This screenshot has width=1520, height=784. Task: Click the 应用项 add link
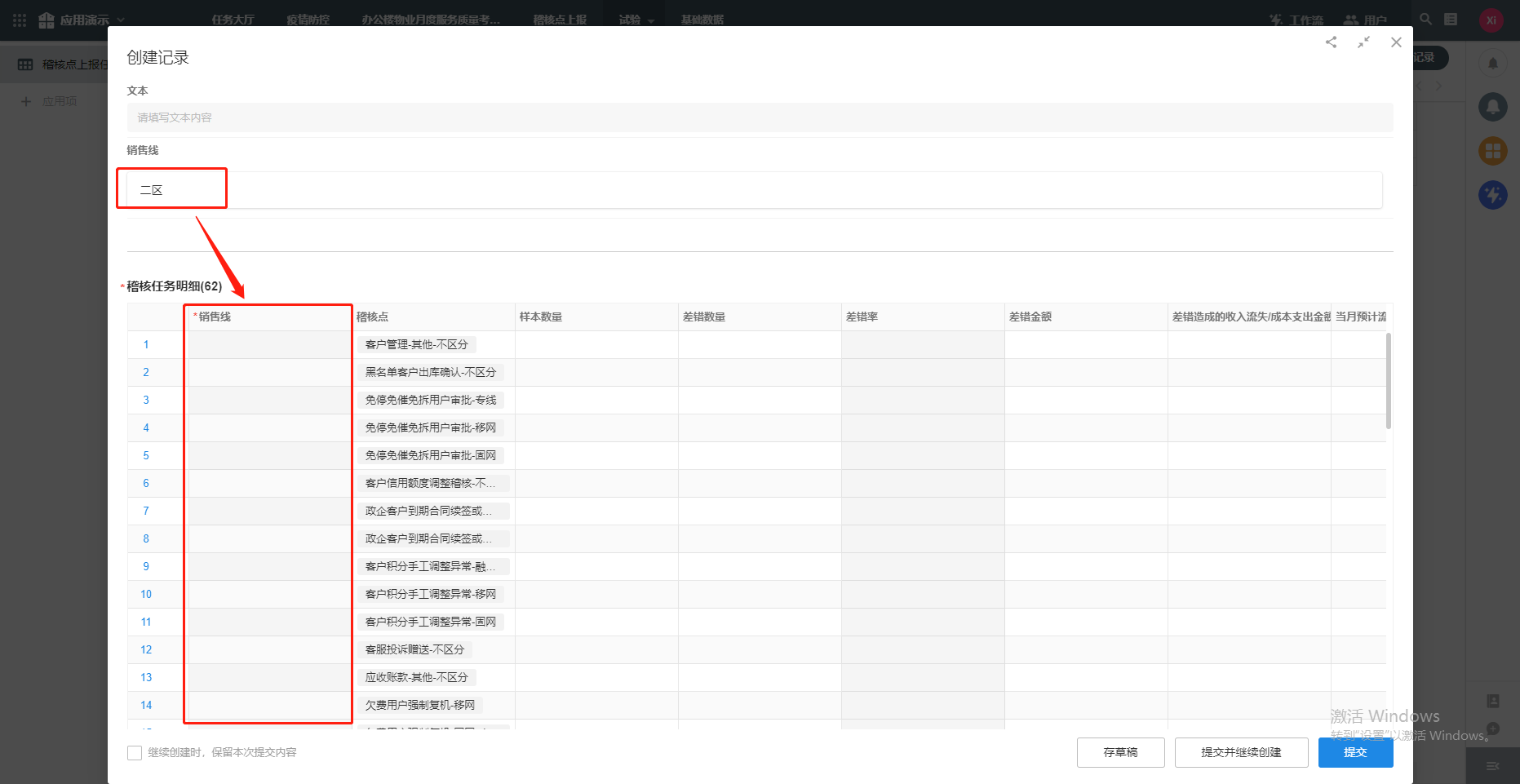[x=60, y=101]
